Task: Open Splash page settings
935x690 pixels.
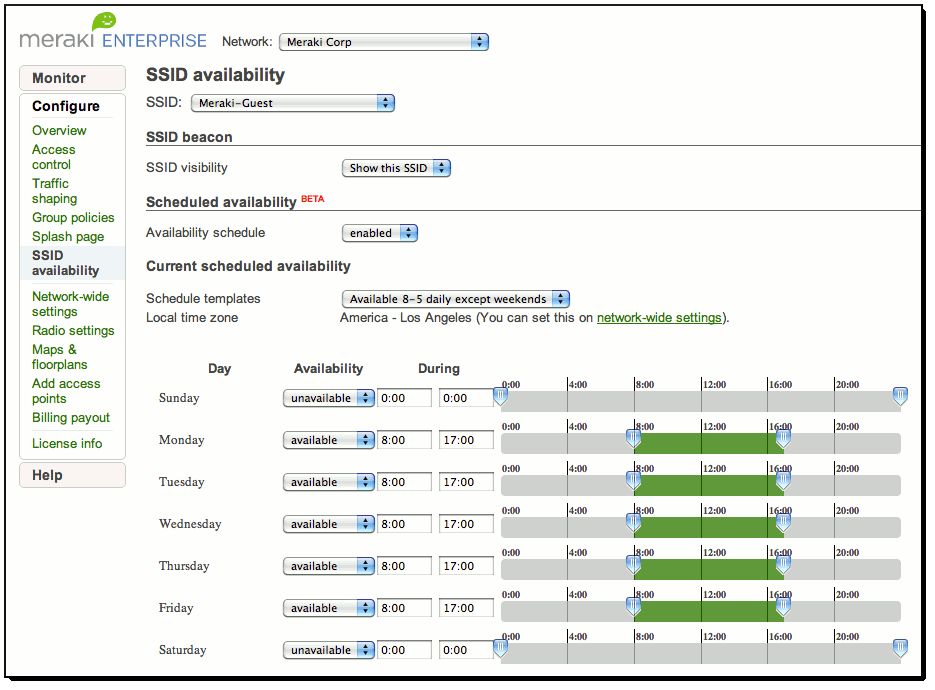Action: click(68, 237)
